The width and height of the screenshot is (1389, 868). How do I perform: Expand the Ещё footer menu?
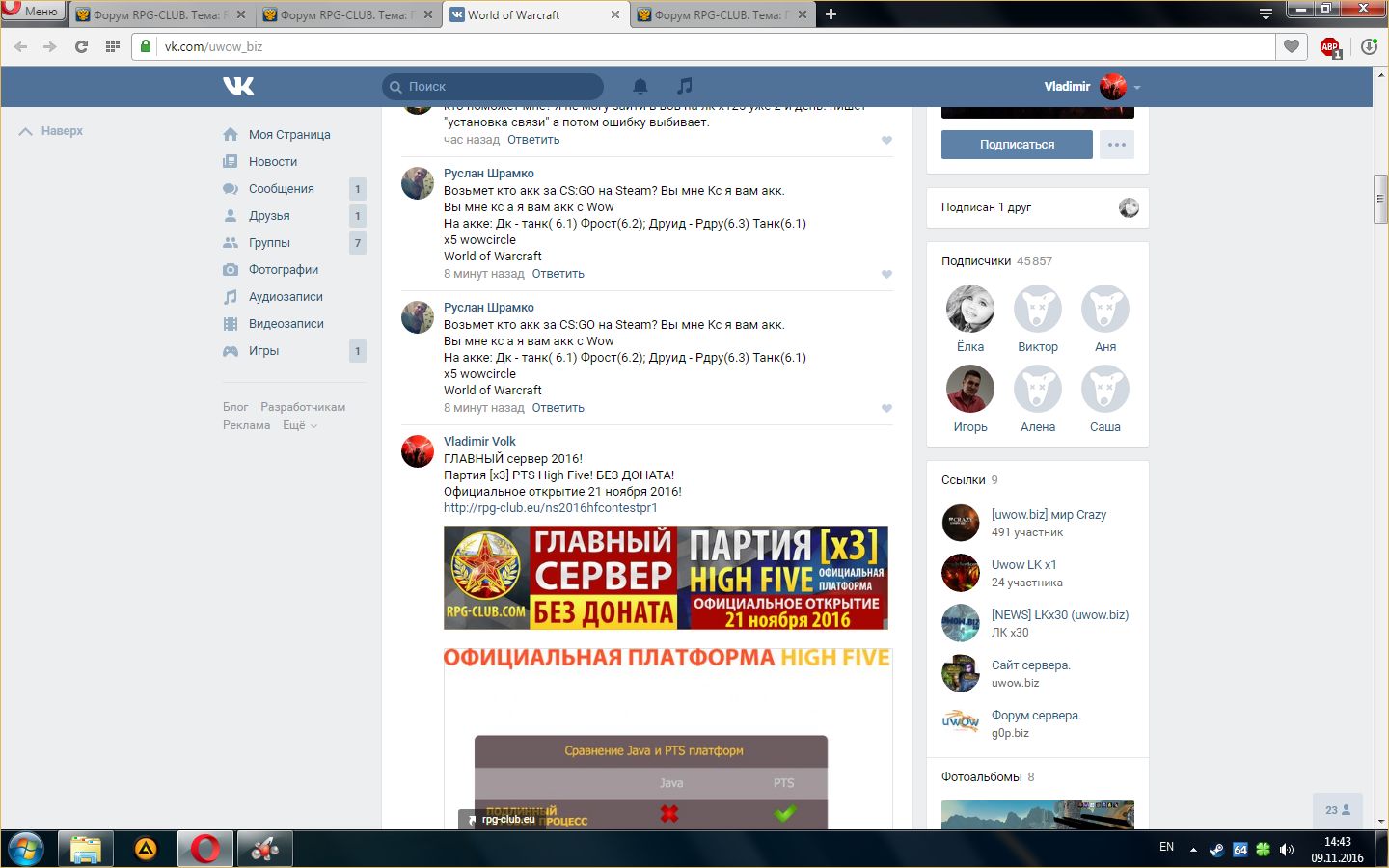299,425
